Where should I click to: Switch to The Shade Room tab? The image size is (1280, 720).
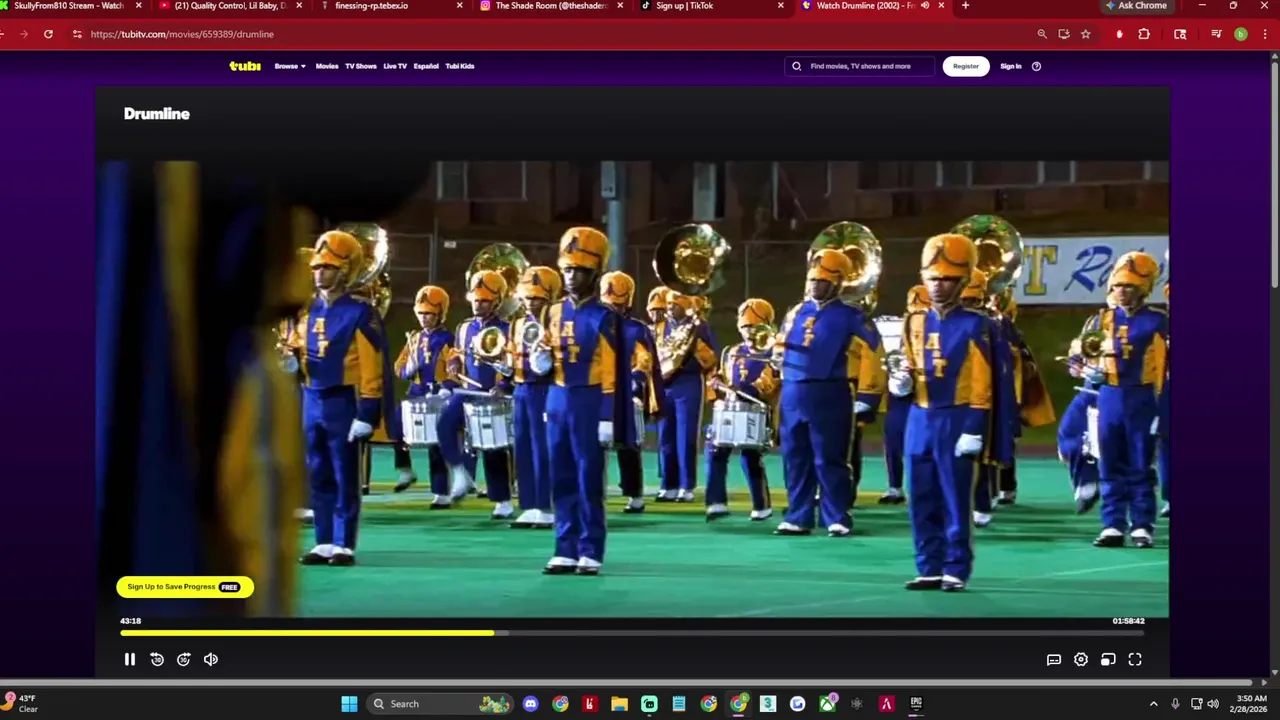(x=552, y=6)
